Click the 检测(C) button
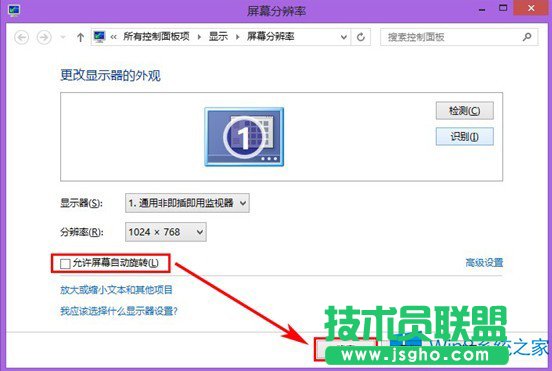 464,111
